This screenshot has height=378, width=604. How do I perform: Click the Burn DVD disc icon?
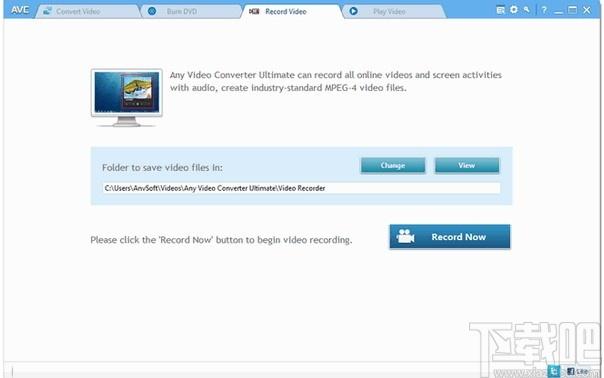(152, 11)
